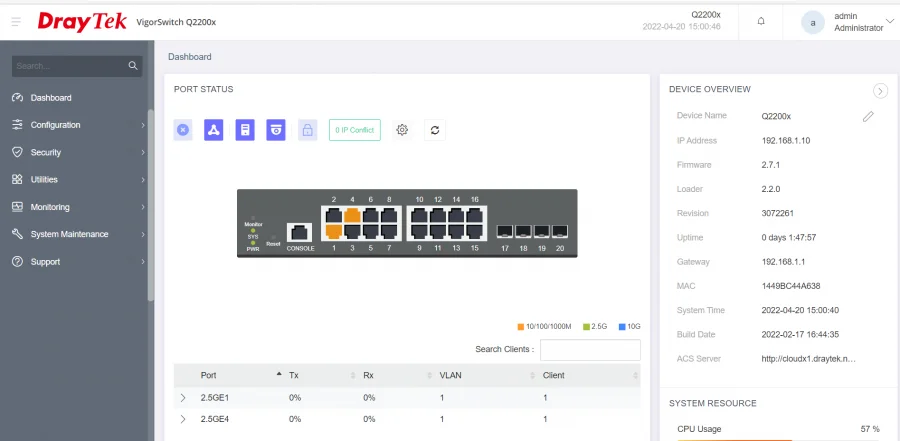Screen dimensions: 900x441
Task: Click the hamburger menu icon
Action: click(x=16, y=21)
